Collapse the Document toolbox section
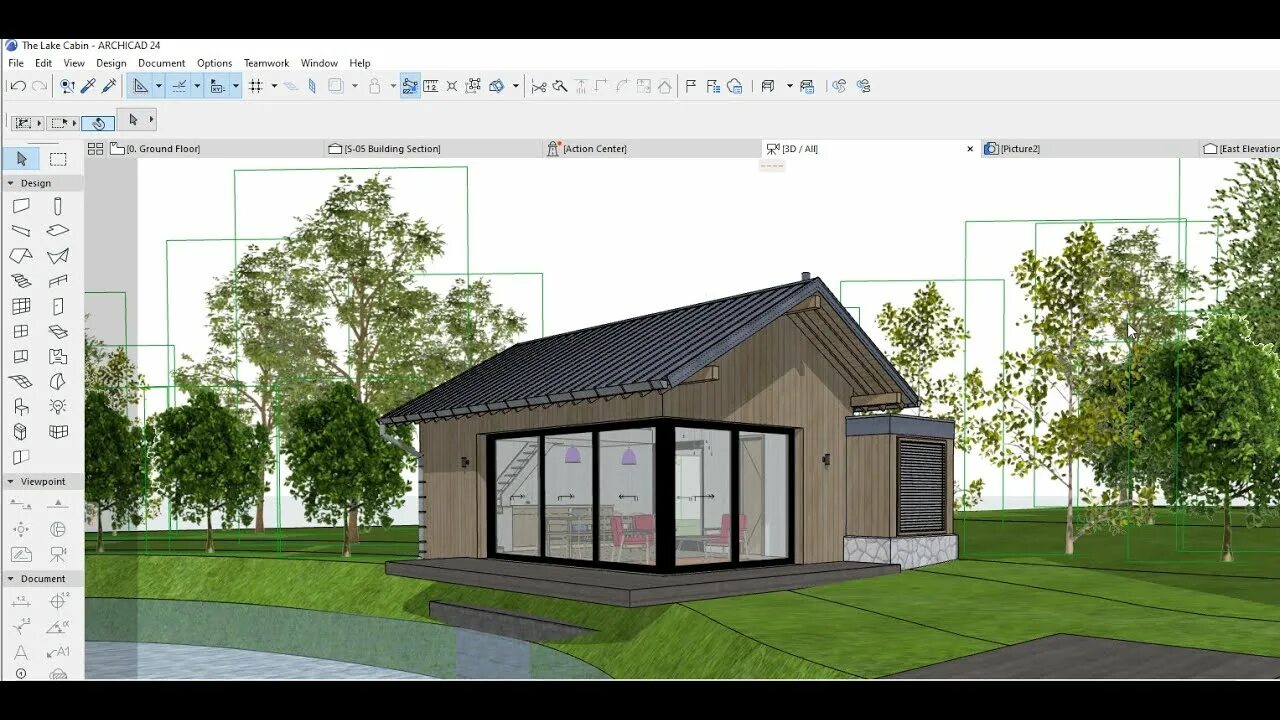This screenshot has width=1280, height=720. (11, 578)
